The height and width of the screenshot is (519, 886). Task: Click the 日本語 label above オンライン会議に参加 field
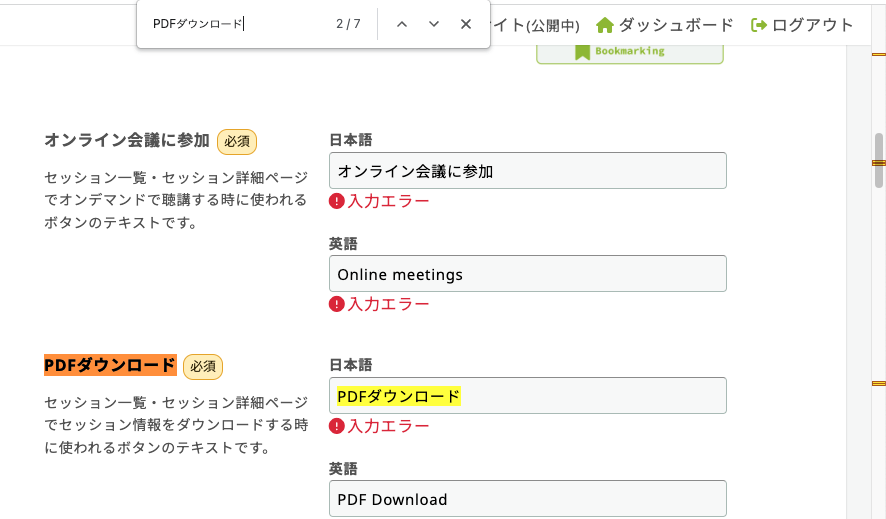[x=351, y=140]
